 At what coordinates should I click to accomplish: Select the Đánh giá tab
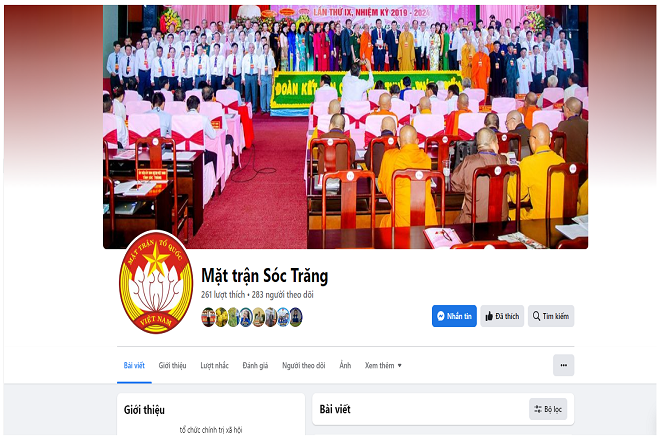pos(255,365)
